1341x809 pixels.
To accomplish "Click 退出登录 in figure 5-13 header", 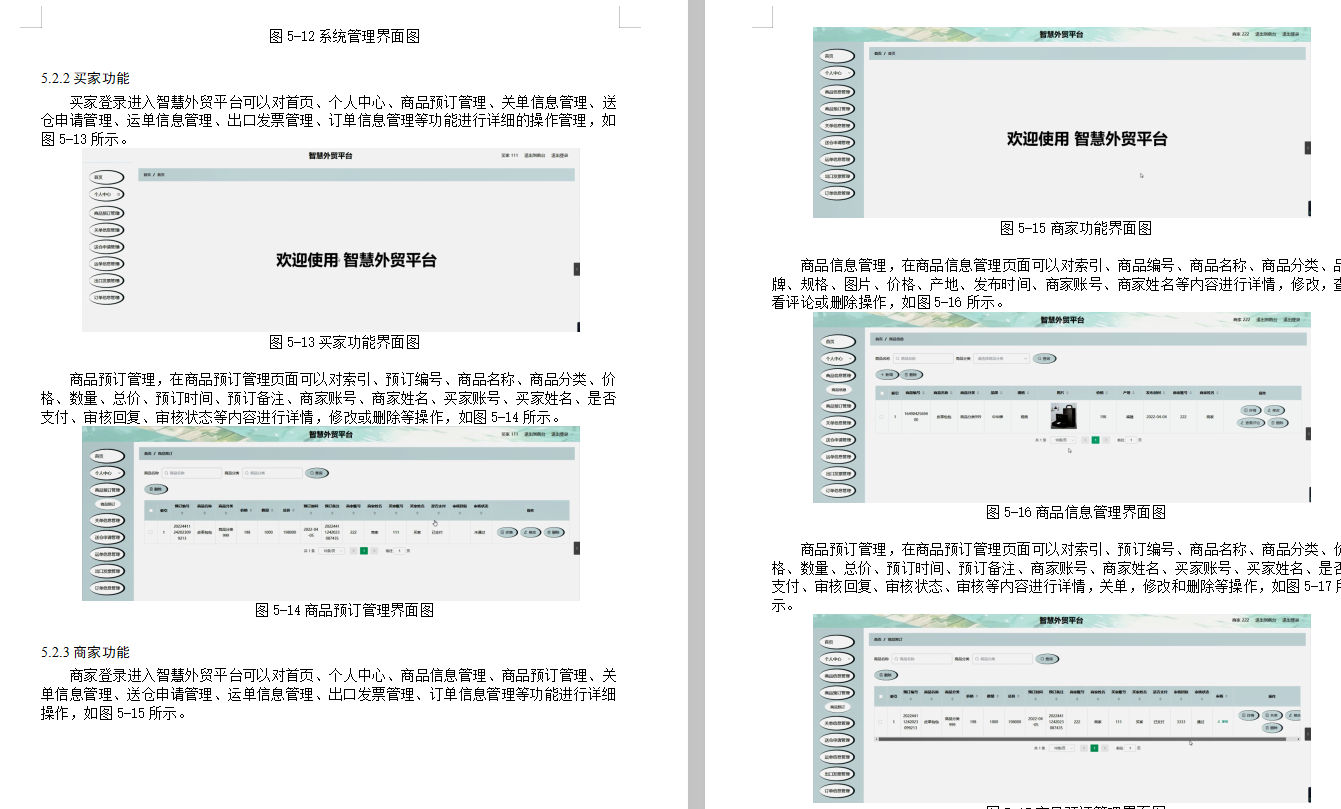I will pos(558,156).
